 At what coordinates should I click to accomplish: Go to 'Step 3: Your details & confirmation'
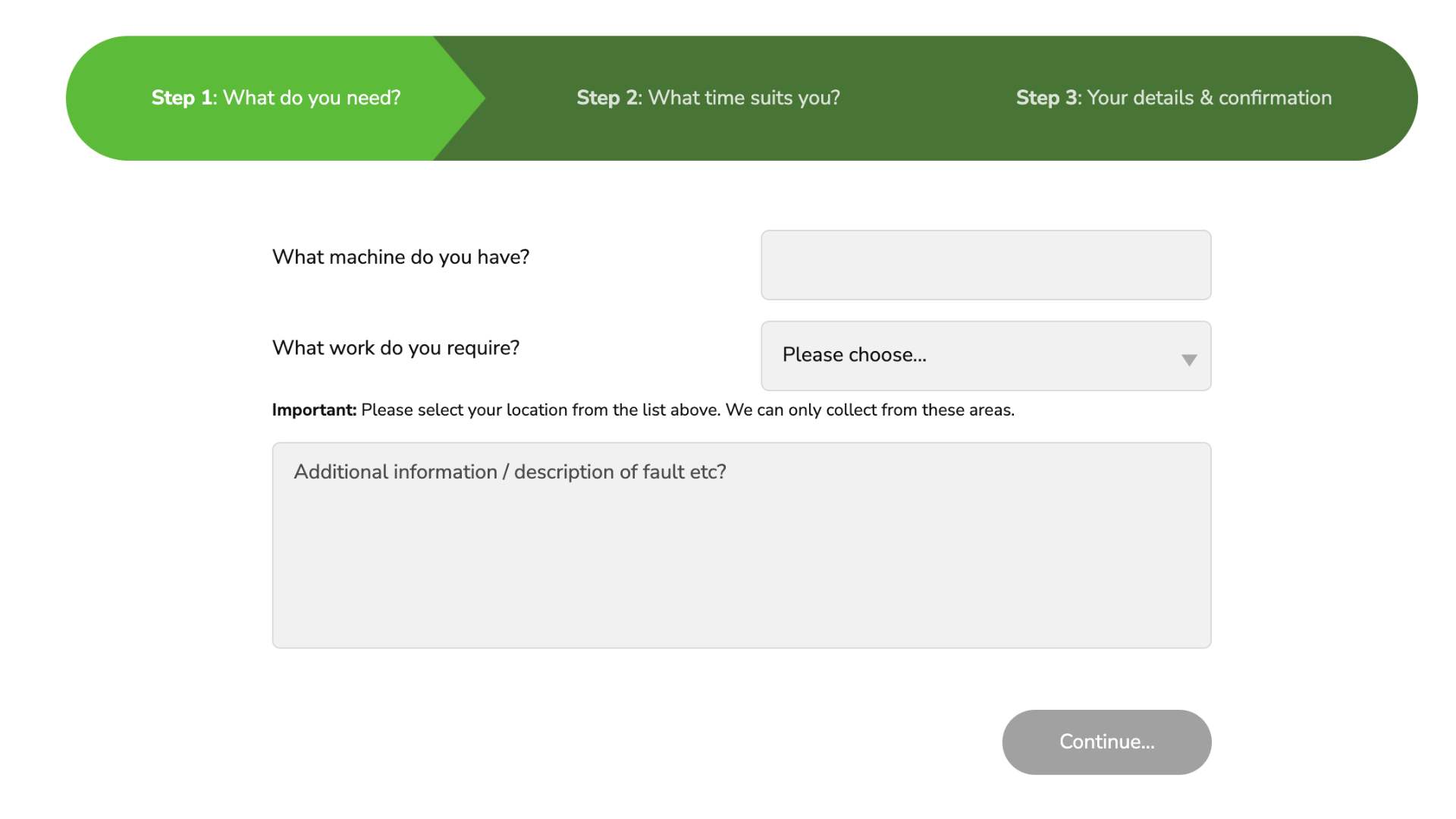(1172, 98)
